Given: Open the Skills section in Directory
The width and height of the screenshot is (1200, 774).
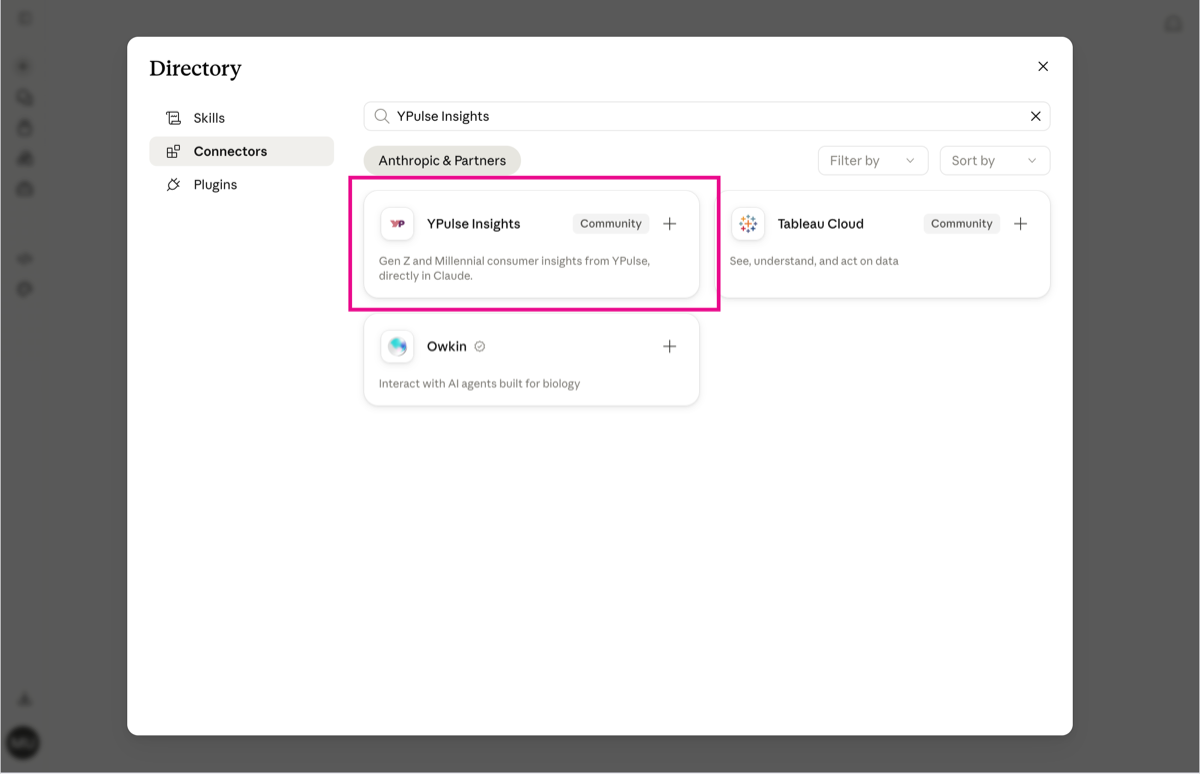Looking at the screenshot, I should click(241, 118).
